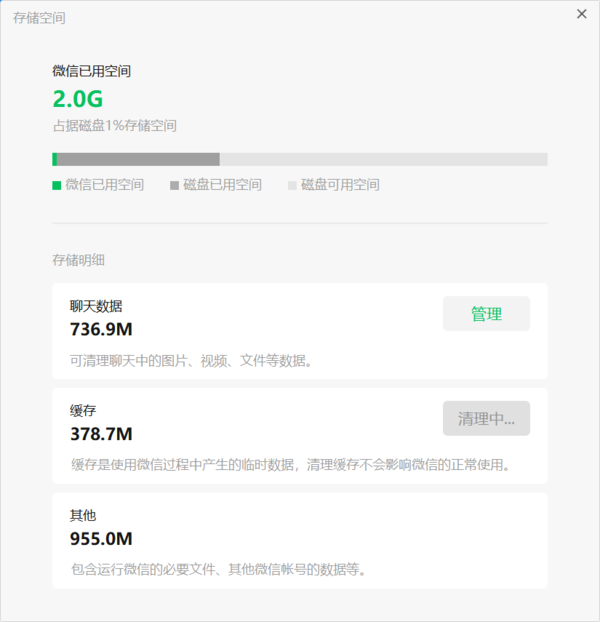Click the 955.0M other data size
This screenshot has width=600, height=622.
[101, 539]
